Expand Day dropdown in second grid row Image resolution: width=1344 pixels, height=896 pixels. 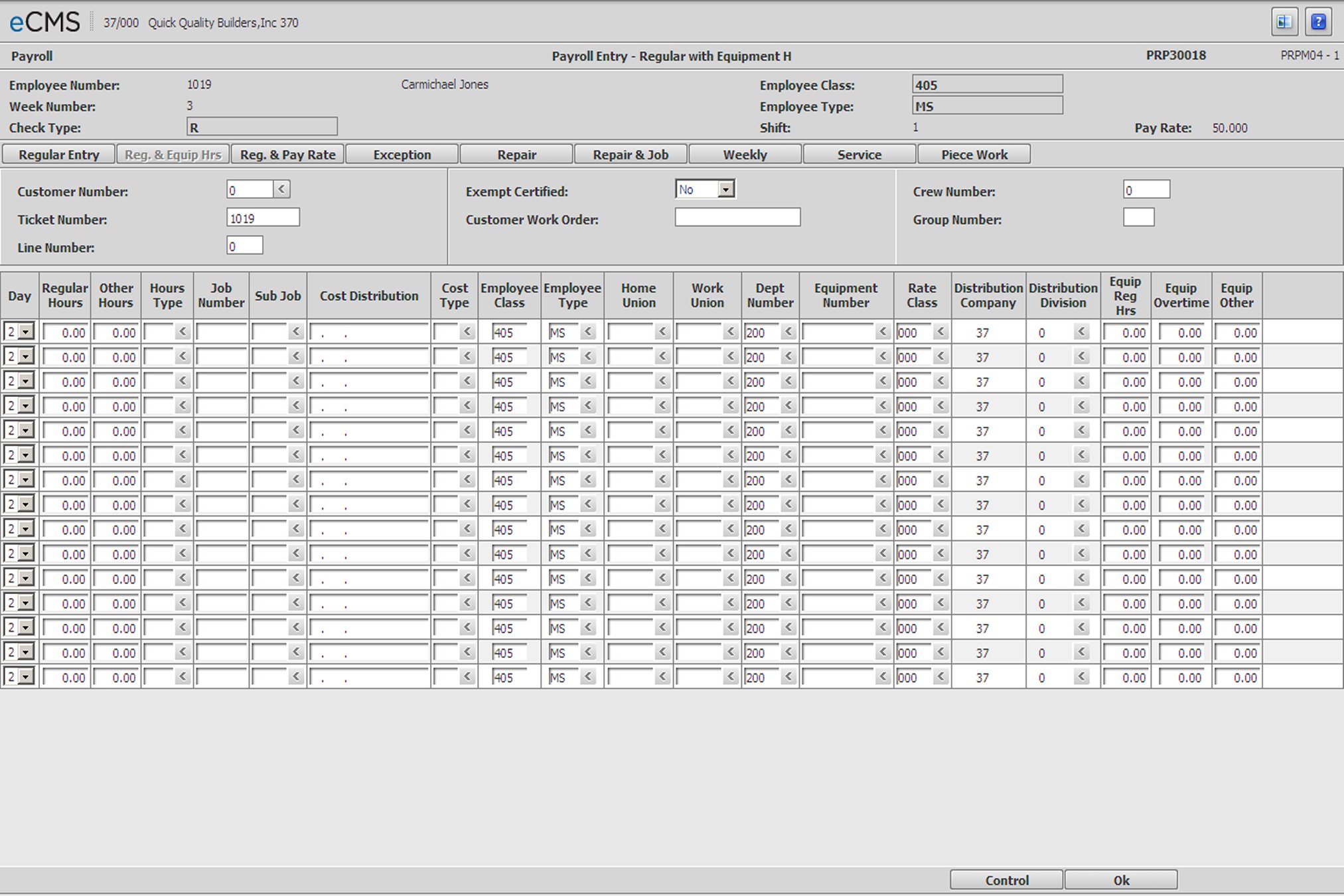[26, 356]
